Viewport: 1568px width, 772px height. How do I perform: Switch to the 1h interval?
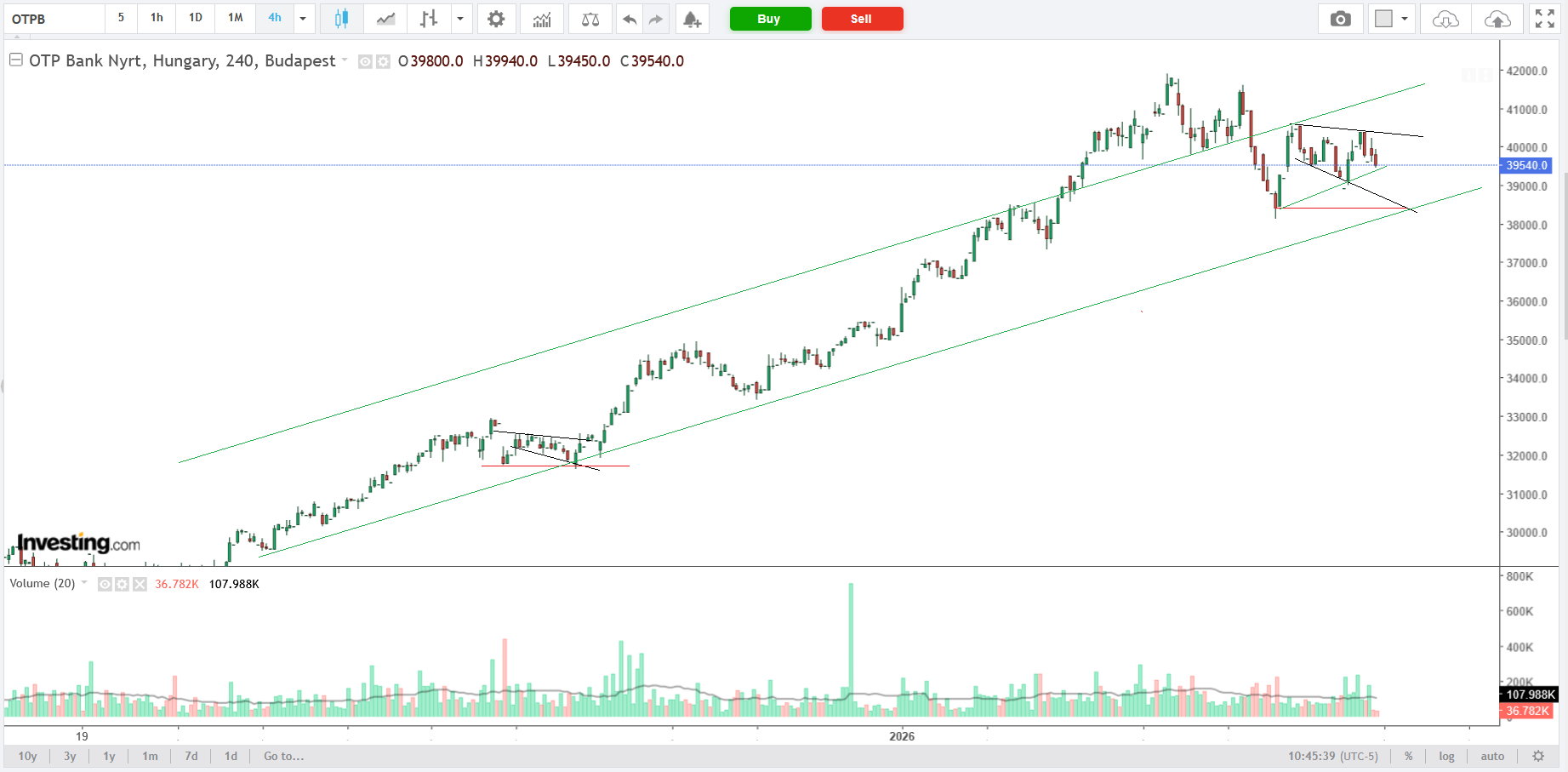[157, 18]
